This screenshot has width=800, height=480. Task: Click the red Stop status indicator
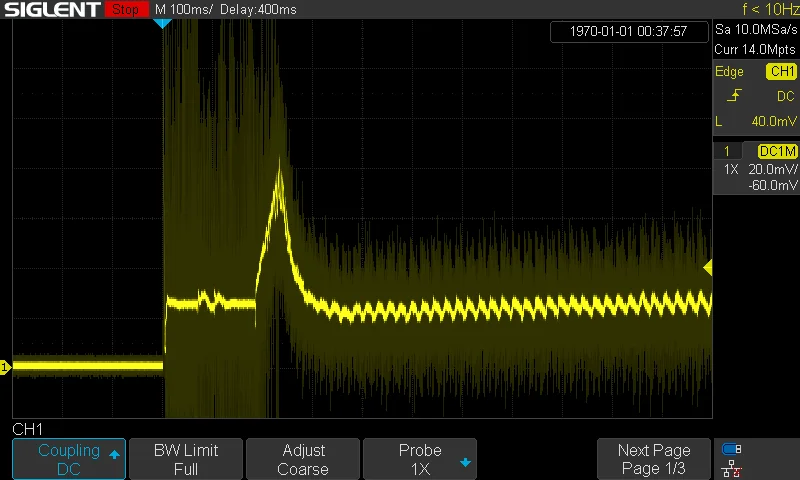coord(124,9)
